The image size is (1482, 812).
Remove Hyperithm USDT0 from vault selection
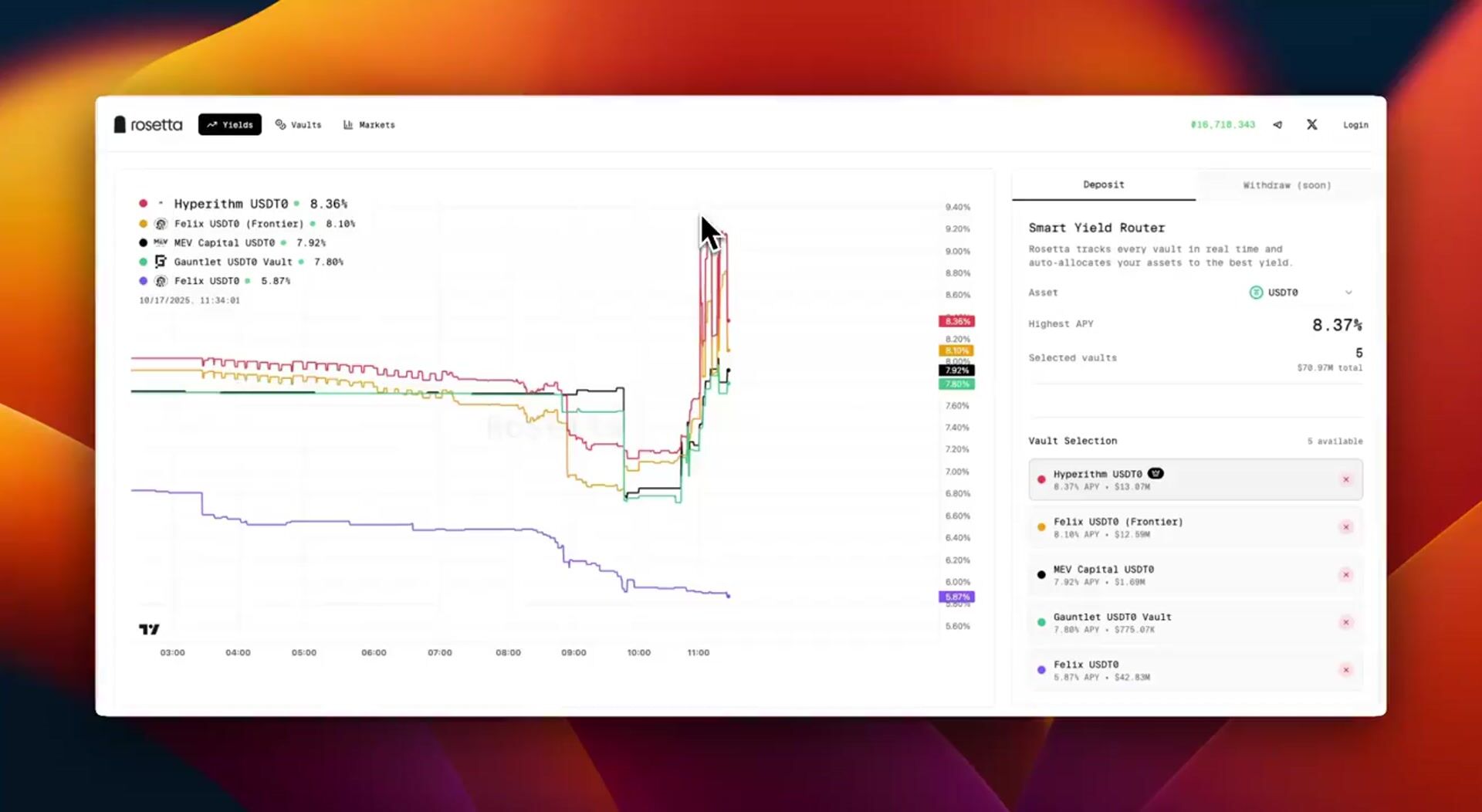(1346, 479)
